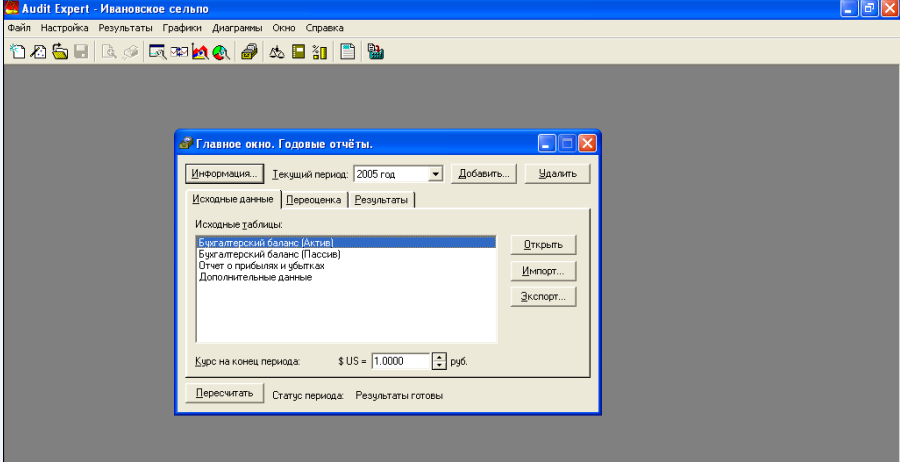Click the last toolbar icon with arrow

375,52
